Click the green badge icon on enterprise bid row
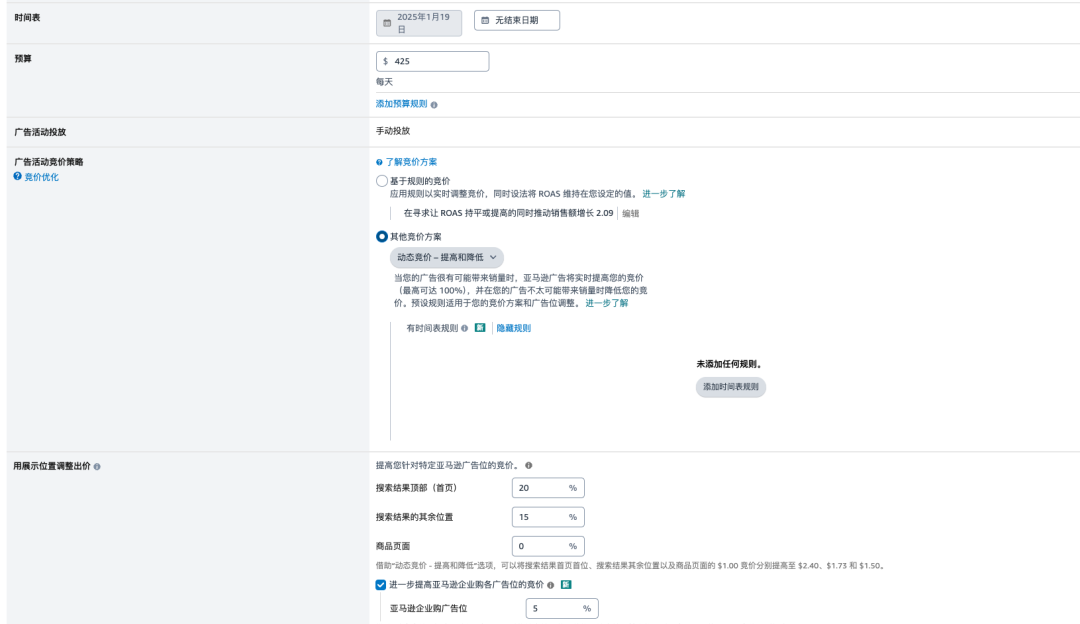The image size is (1080, 624). [566, 585]
